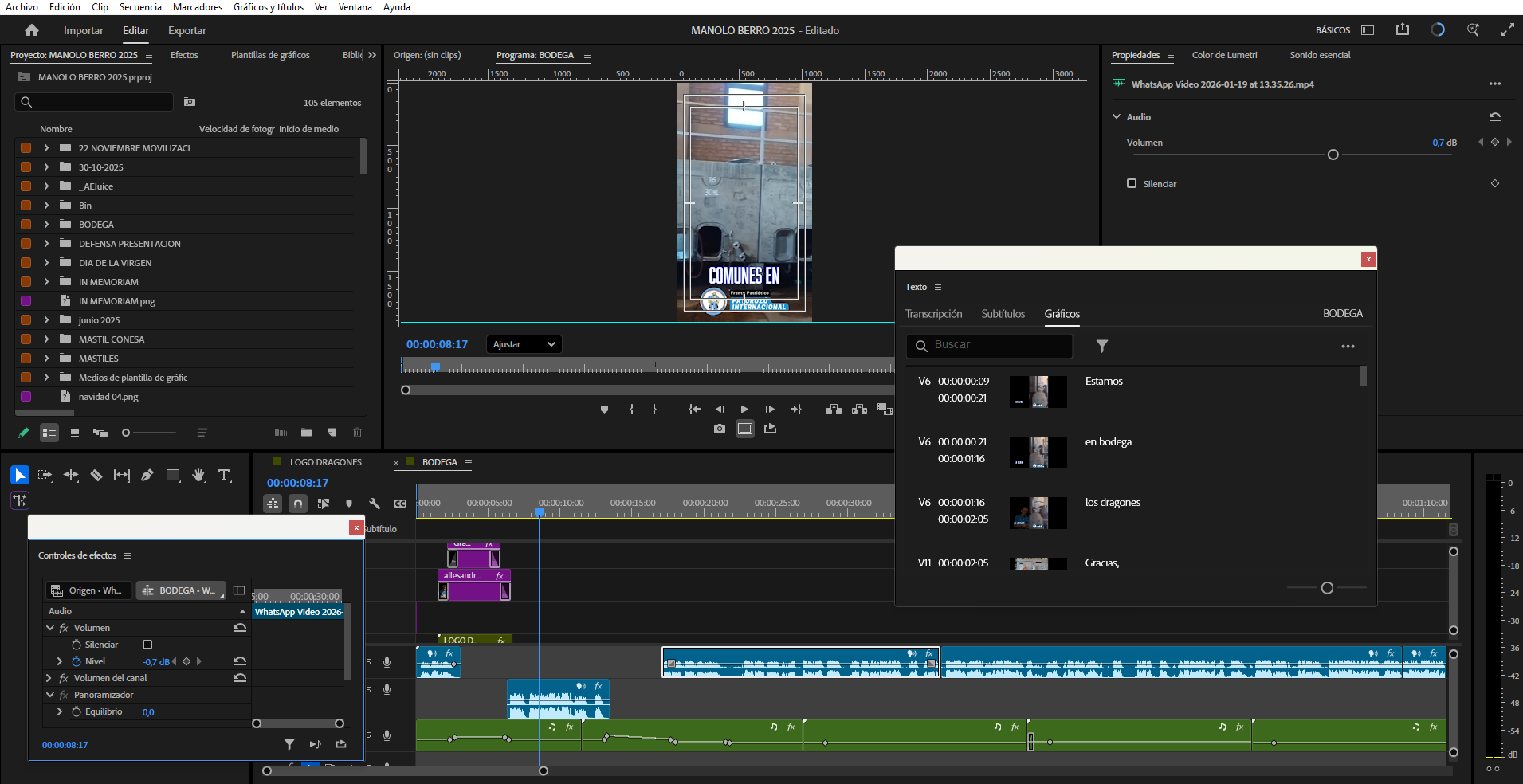The width and height of the screenshot is (1523, 784).
Task: Open Quick Export share icon at top right
Action: (1403, 30)
